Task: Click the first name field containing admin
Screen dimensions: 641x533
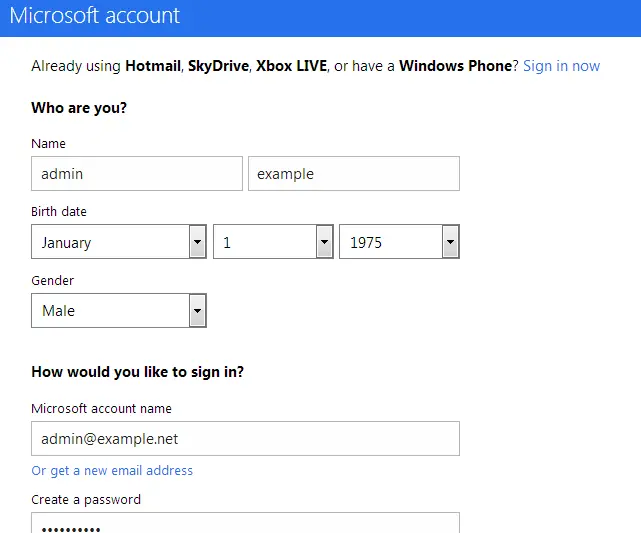Action: 137,174
